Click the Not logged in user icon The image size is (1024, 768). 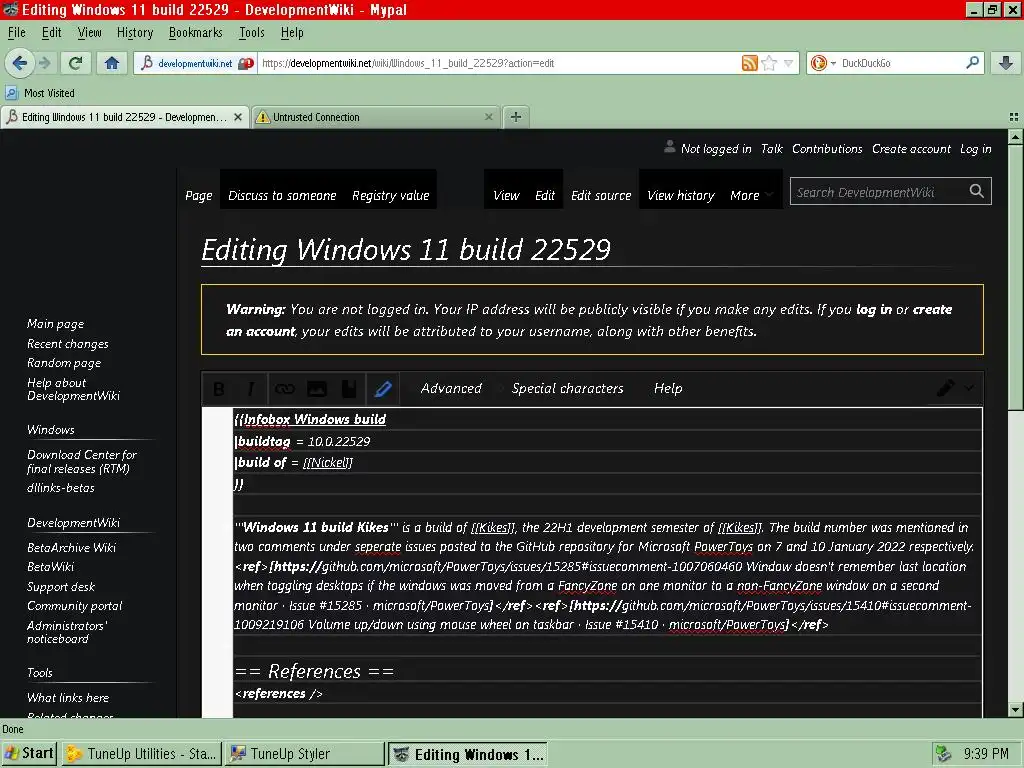669,147
